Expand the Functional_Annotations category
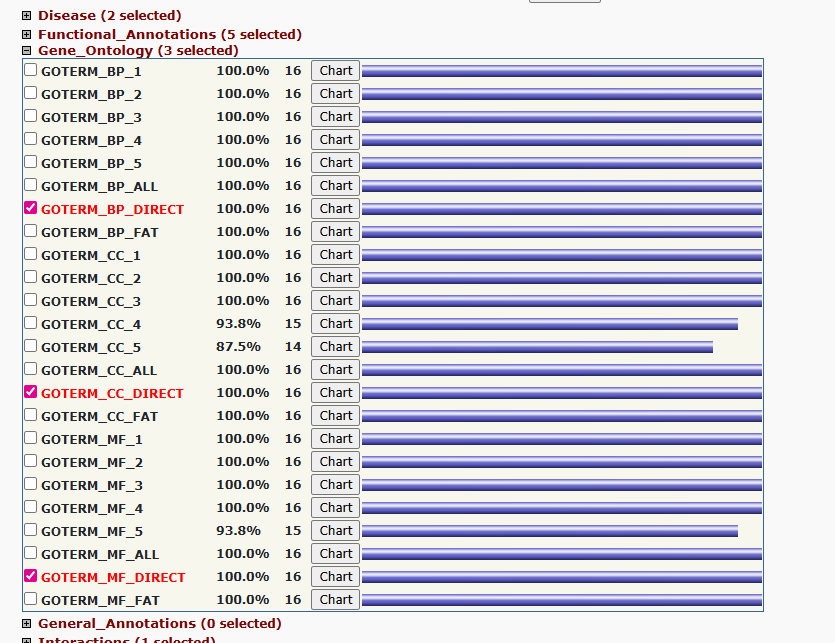Screen dimensions: 835x643 tap(27, 35)
